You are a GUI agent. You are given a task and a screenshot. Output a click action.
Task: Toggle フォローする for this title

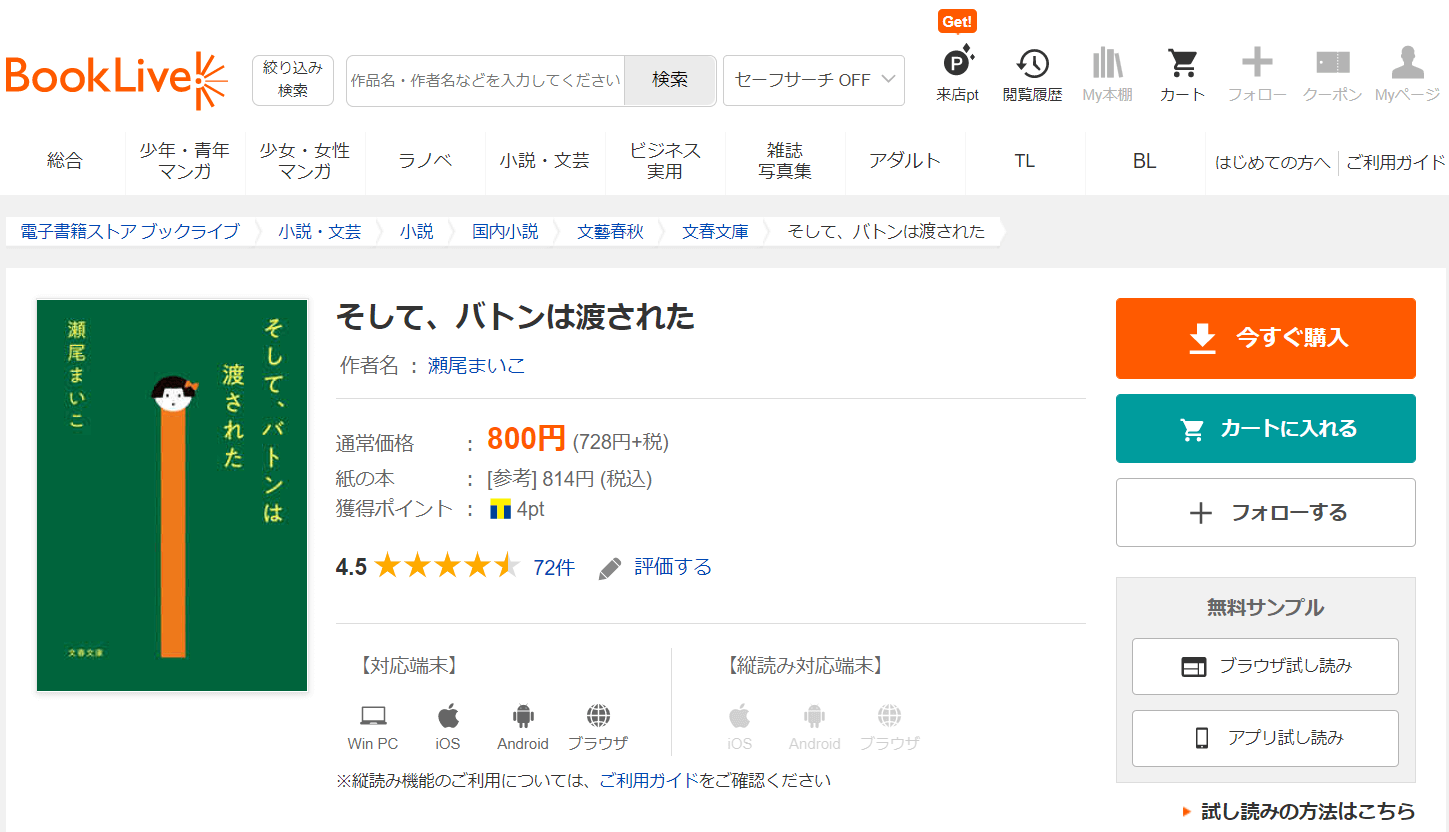pos(1265,513)
